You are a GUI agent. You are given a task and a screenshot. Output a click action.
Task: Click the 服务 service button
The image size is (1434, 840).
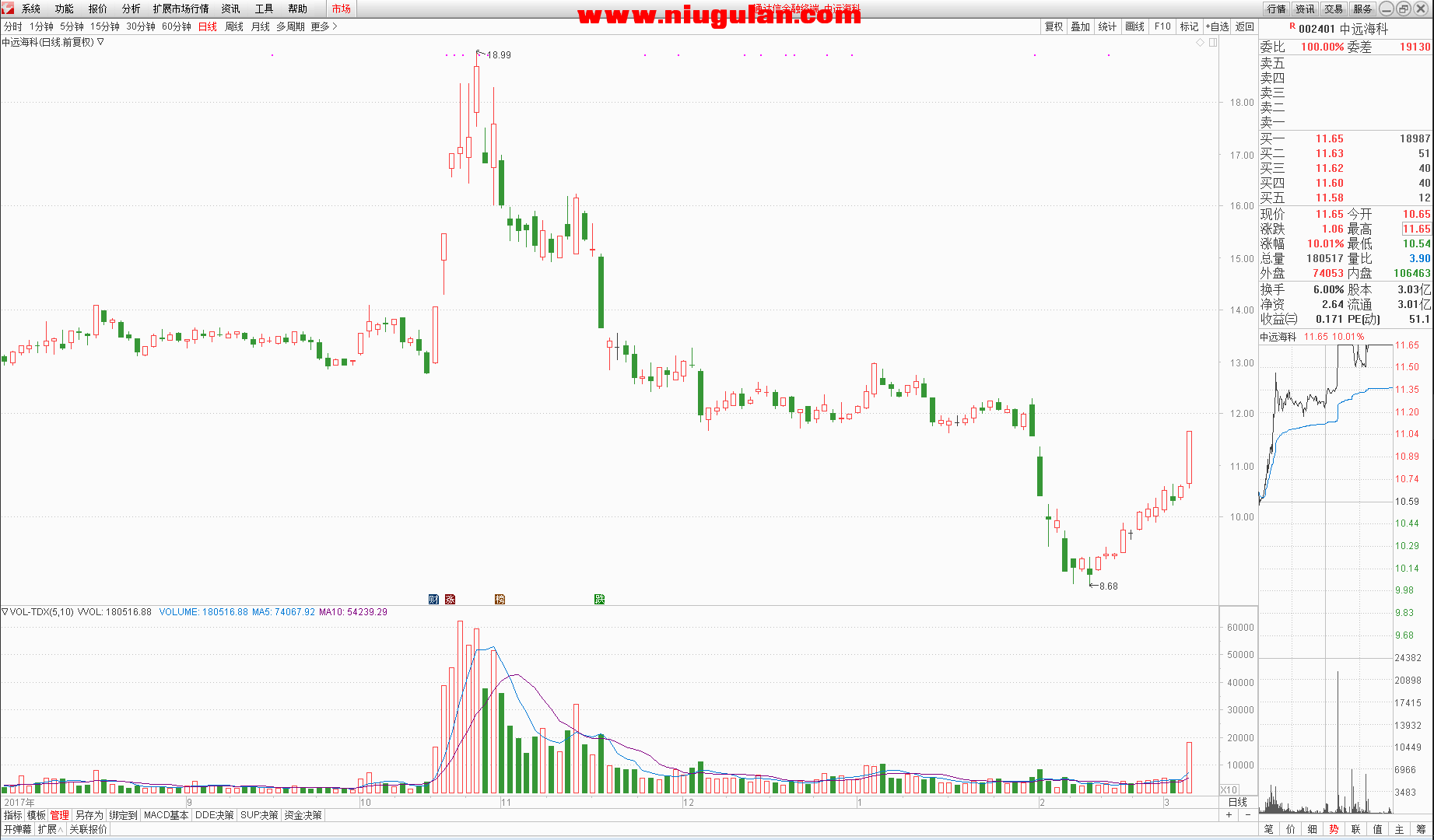tap(1362, 9)
